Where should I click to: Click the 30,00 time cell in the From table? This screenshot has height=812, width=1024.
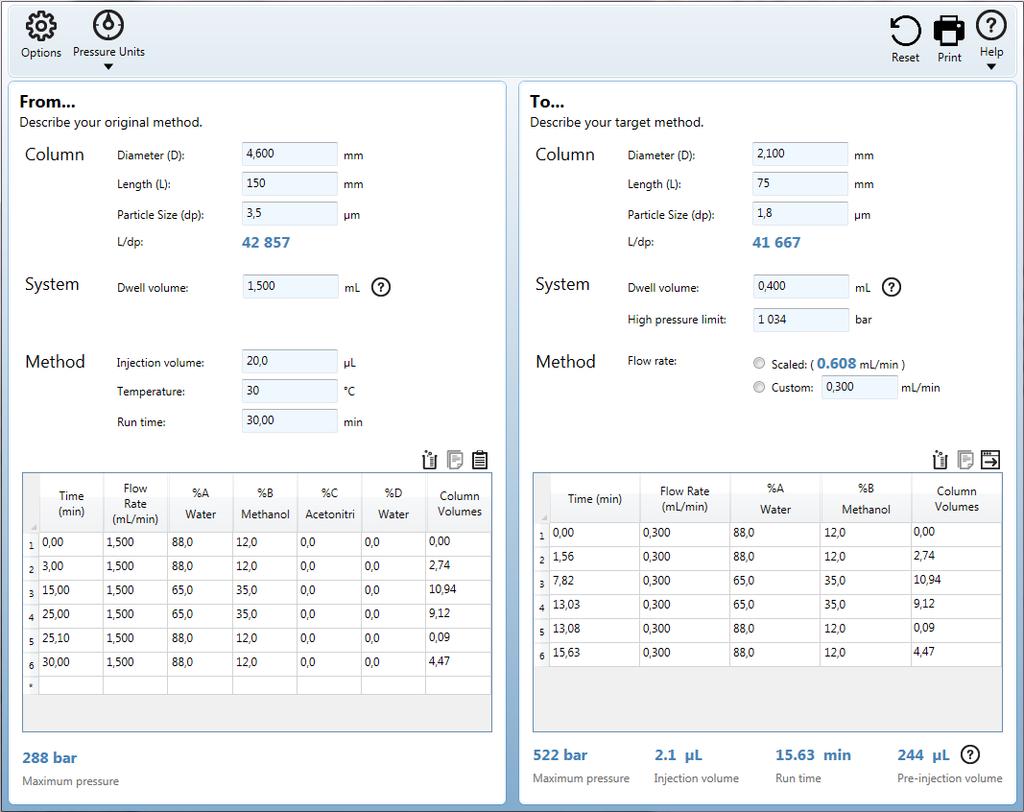71,662
